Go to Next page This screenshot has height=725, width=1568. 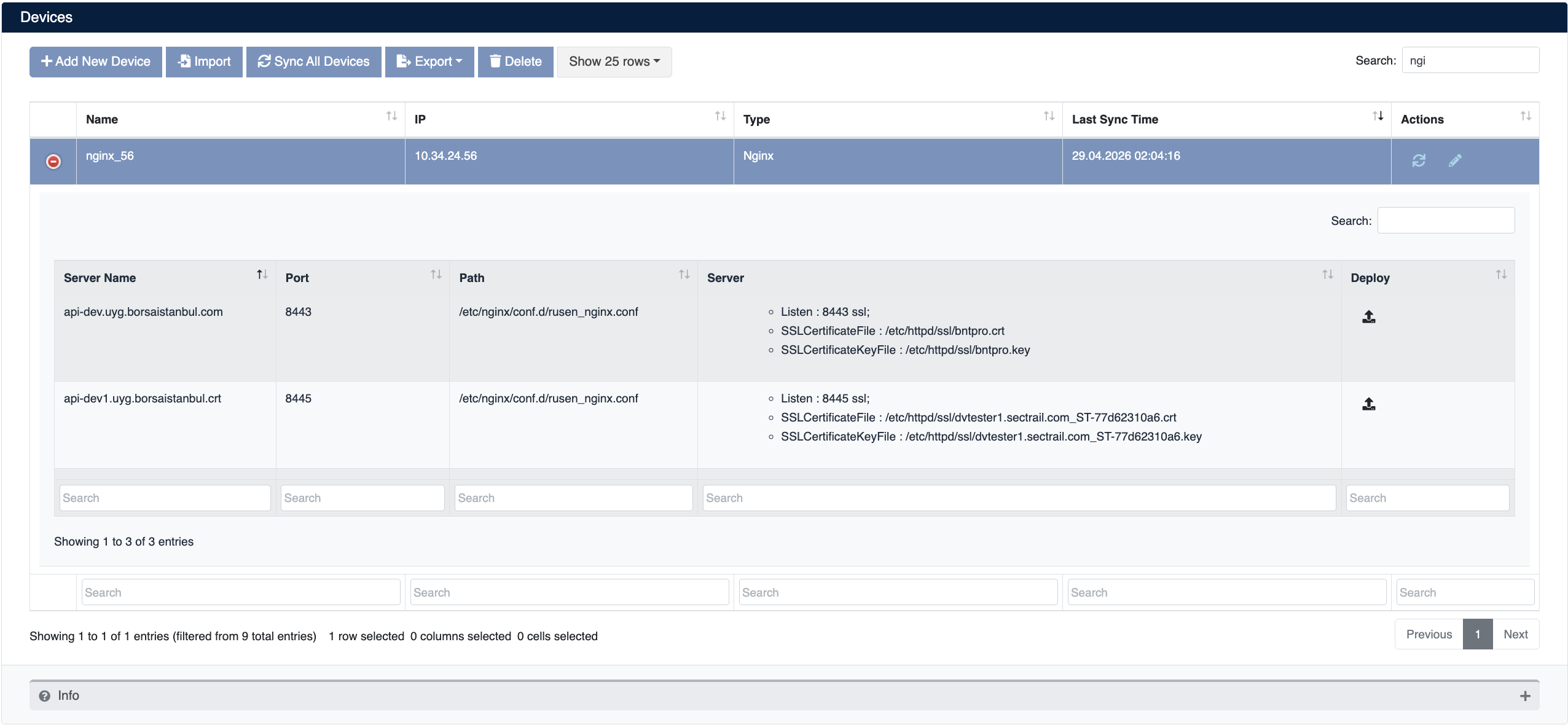click(1516, 635)
